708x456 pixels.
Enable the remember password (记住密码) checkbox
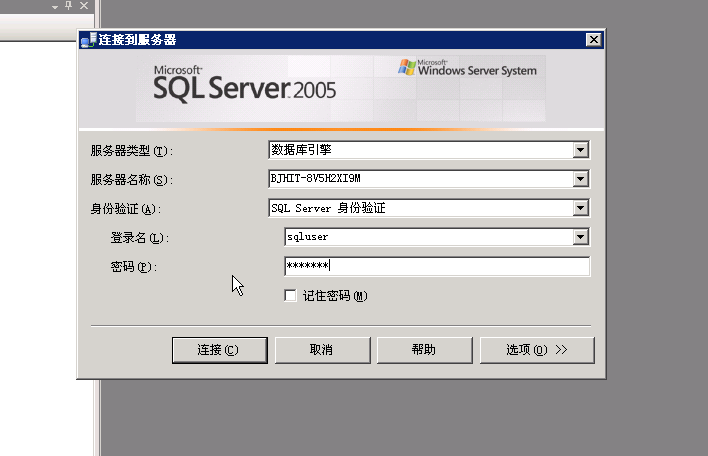tap(290, 296)
